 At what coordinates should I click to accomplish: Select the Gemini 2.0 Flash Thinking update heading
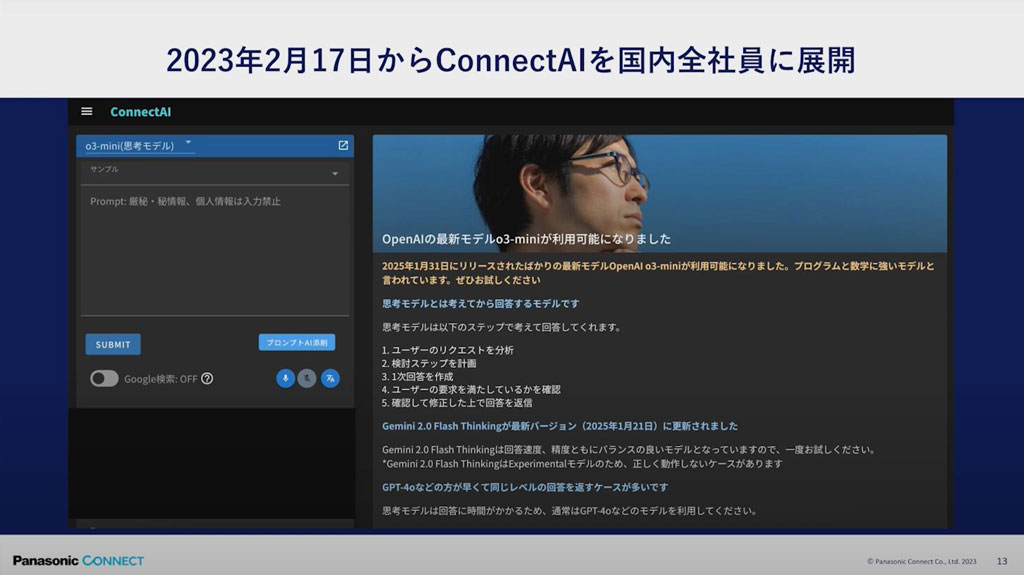pos(560,426)
